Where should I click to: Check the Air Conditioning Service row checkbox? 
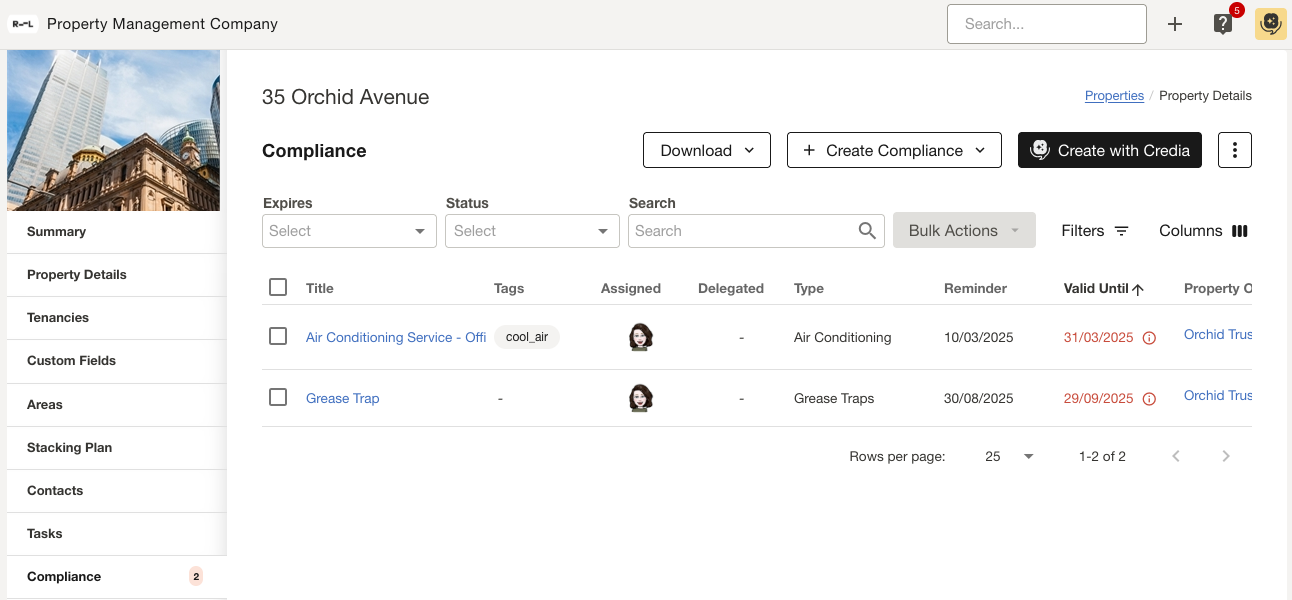click(278, 336)
